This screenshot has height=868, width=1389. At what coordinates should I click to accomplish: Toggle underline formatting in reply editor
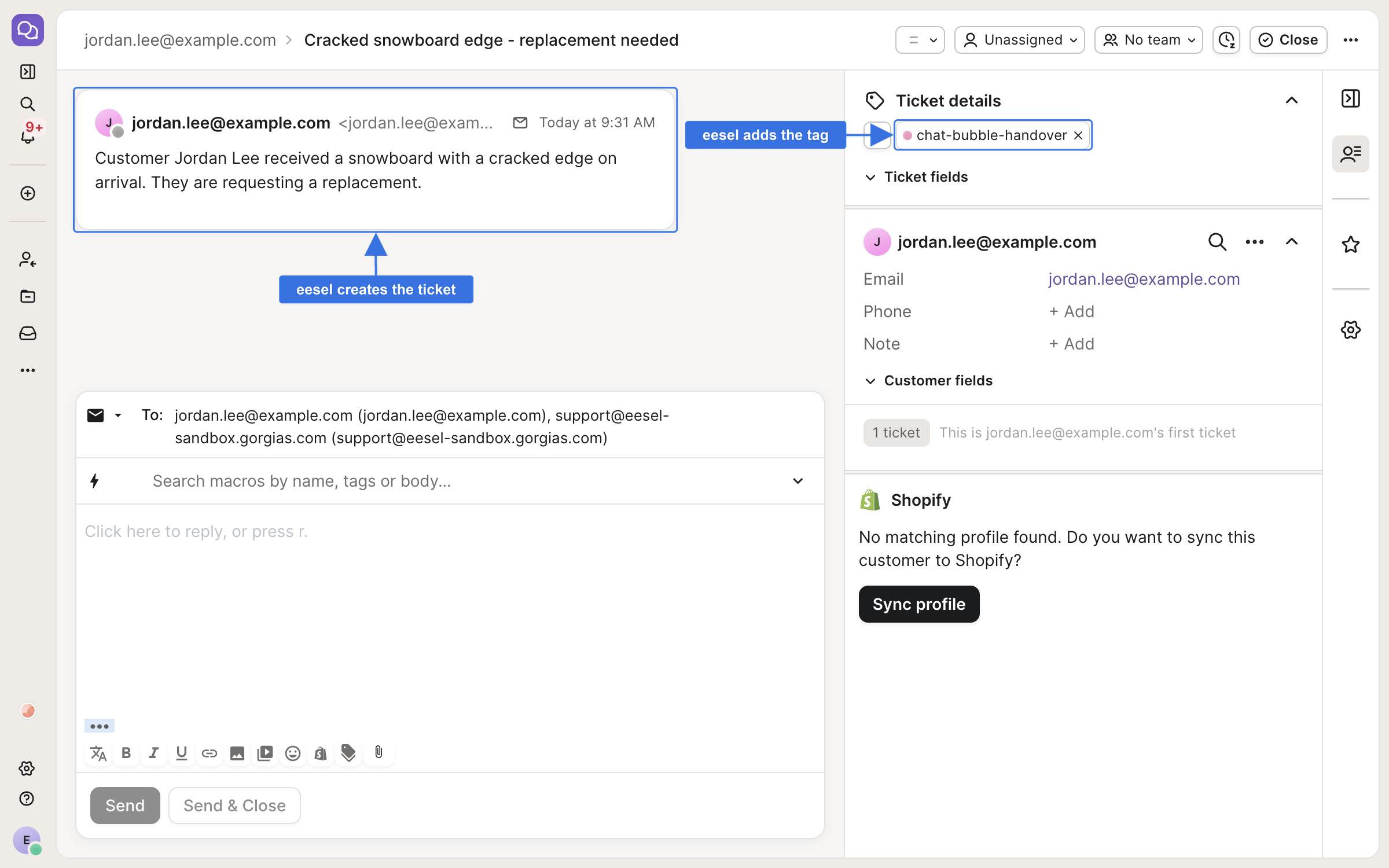click(182, 753)
